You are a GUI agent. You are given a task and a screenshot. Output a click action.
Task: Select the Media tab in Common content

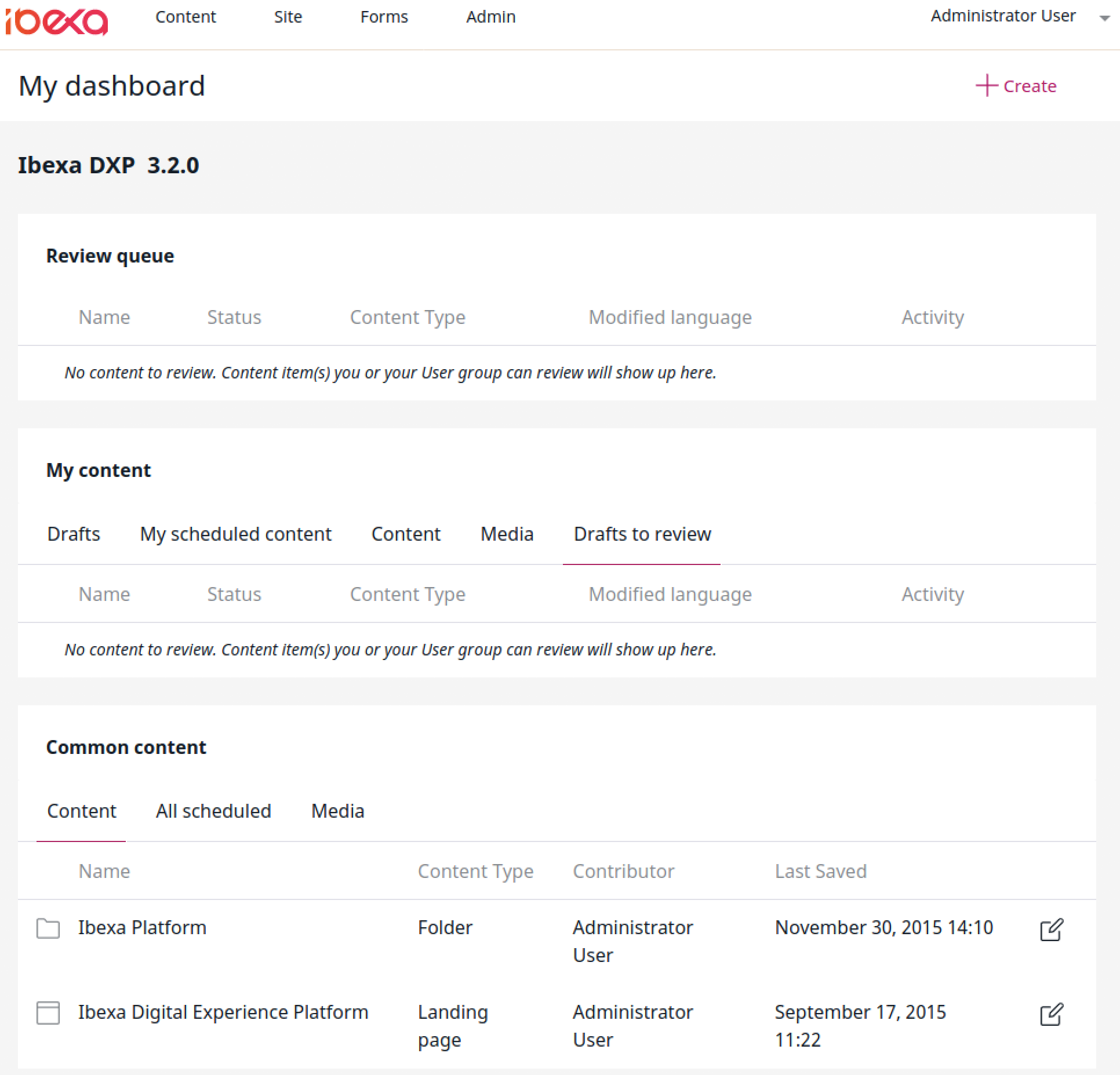pyautogui.click(x=337, y=811)
